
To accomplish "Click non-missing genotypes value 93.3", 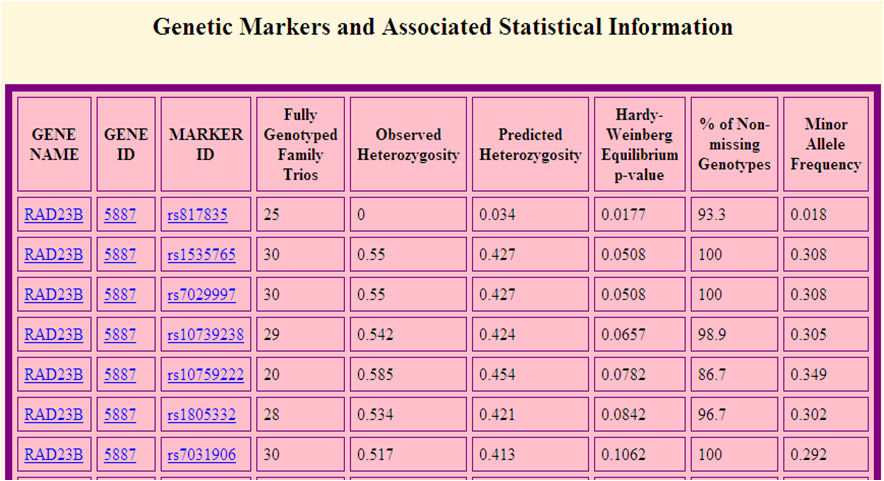I will [711, 214].
